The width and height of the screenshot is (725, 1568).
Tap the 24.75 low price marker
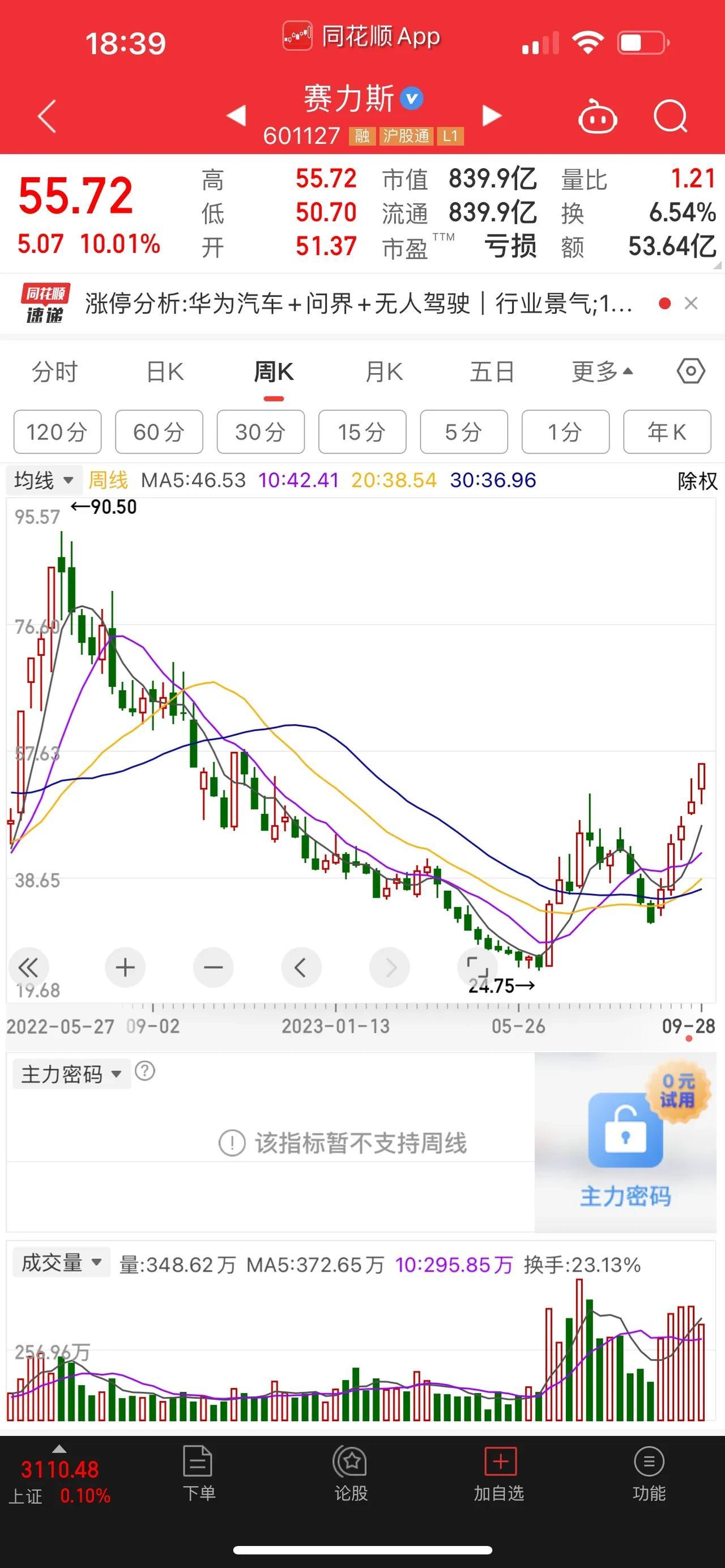(502, 985)
